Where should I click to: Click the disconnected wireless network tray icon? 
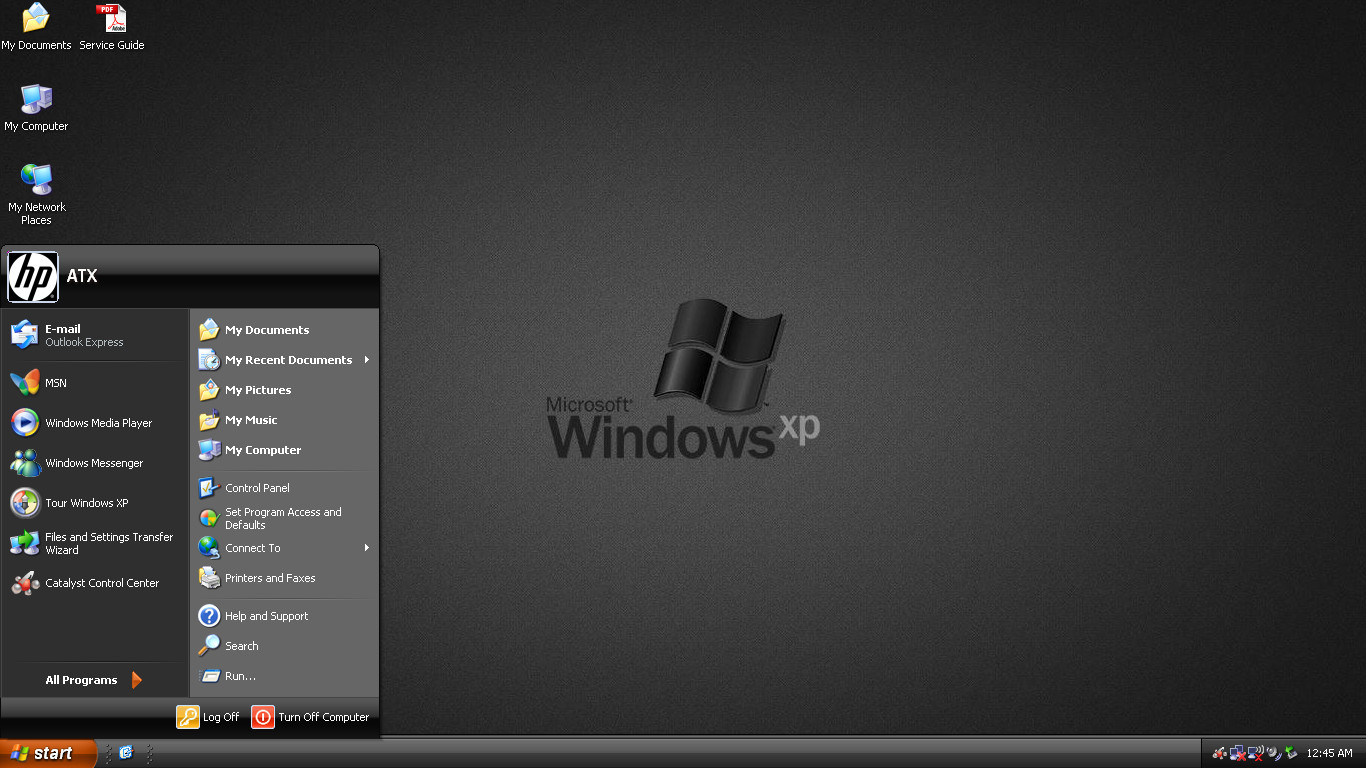click(x=1255, y=753)
